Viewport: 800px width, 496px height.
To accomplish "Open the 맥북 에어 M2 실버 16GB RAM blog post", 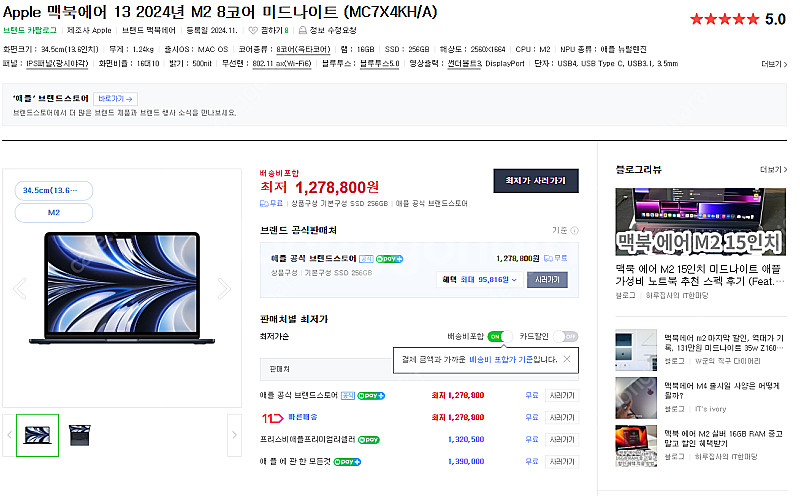I will point(723,438).
